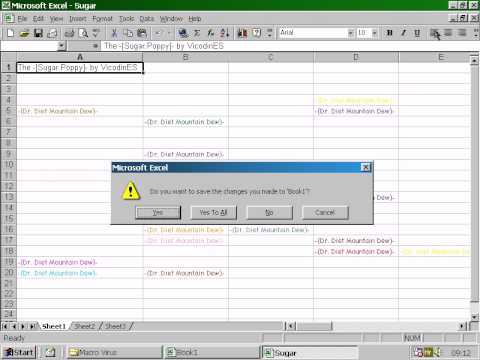Close the Microsoft Excel dialog with its X
Viewport: 480px width, 360px height.
(366, 167)
